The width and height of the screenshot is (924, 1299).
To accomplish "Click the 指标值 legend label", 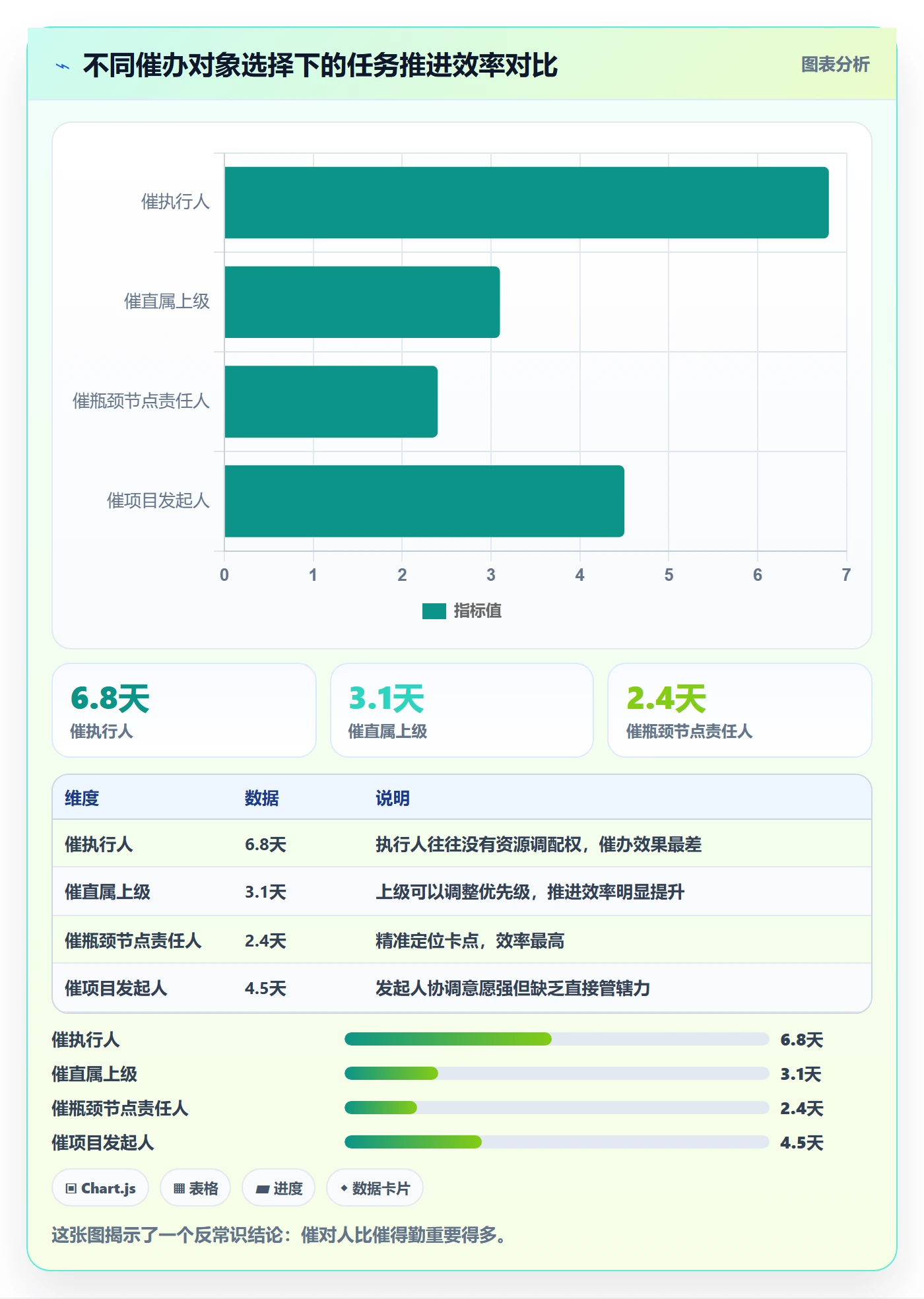I will click(x=478, y=611).
